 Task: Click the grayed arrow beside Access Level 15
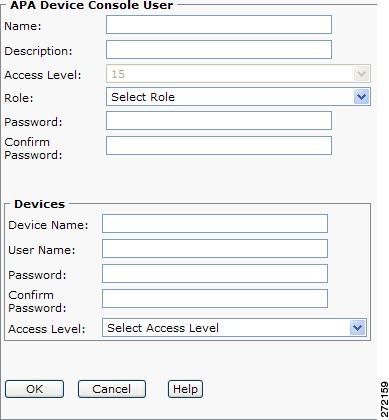tap(361, 74)
